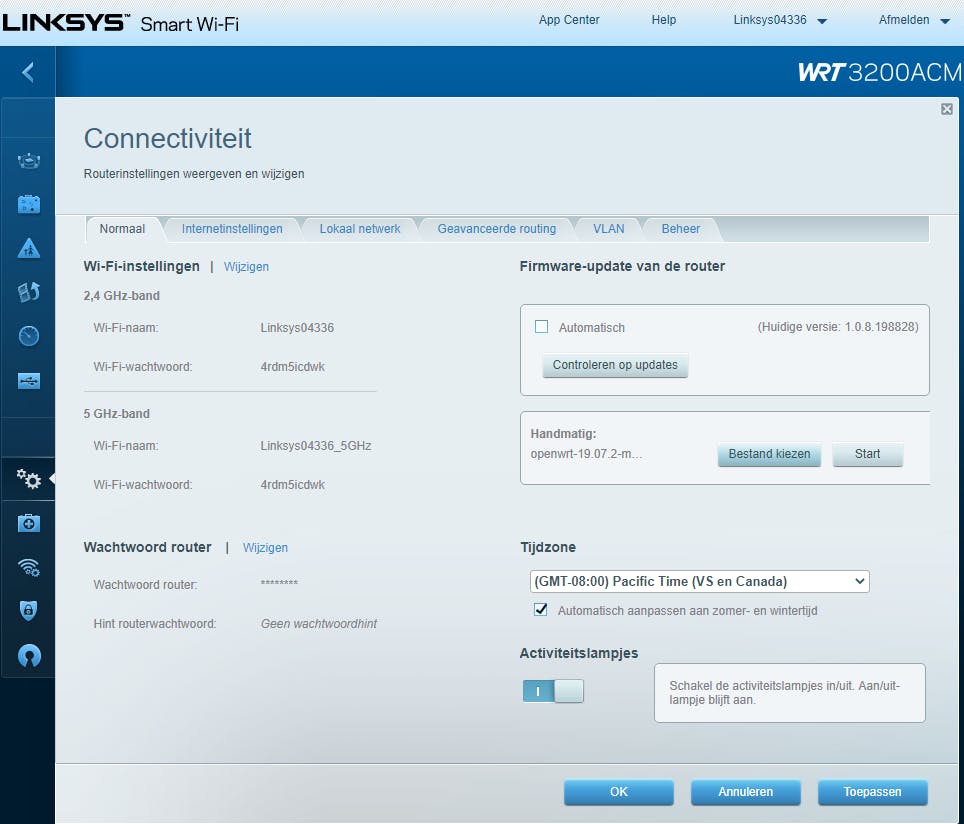Expand the Afmelden dropdown arrow
964x824 pixels.
coord(945,21)
